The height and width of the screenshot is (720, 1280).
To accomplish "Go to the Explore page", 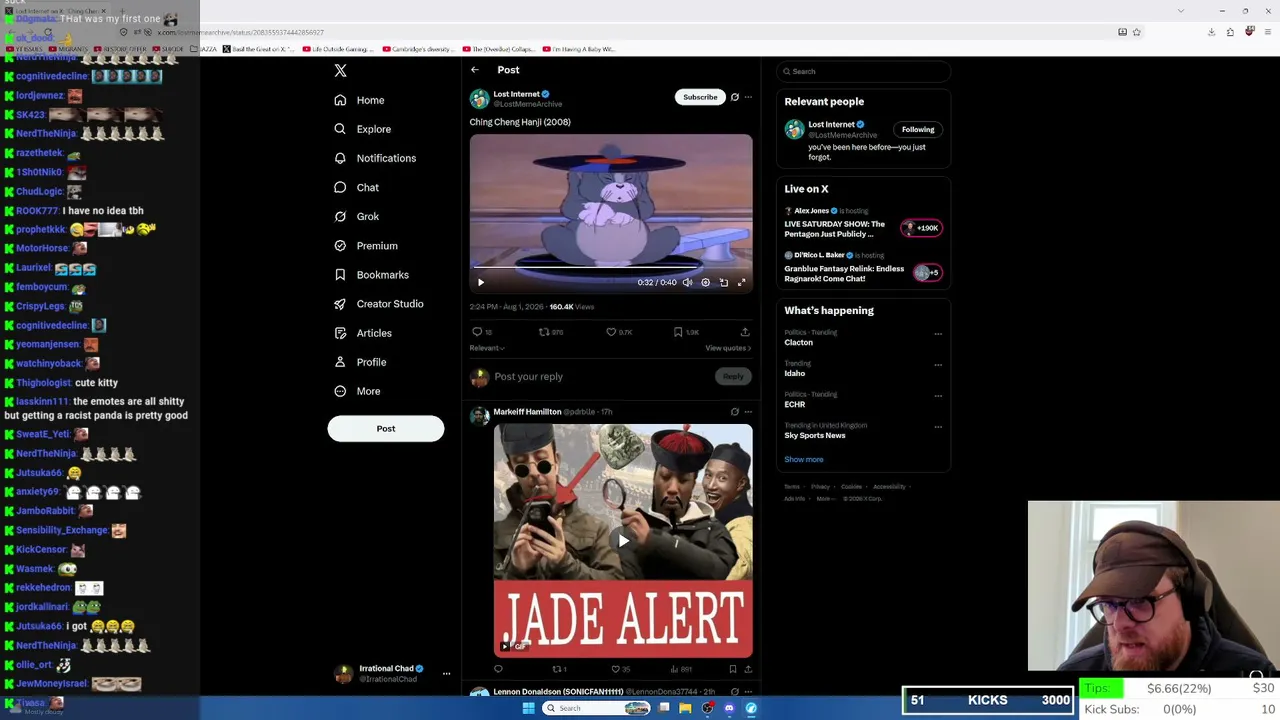I will (x=362, y=129).
